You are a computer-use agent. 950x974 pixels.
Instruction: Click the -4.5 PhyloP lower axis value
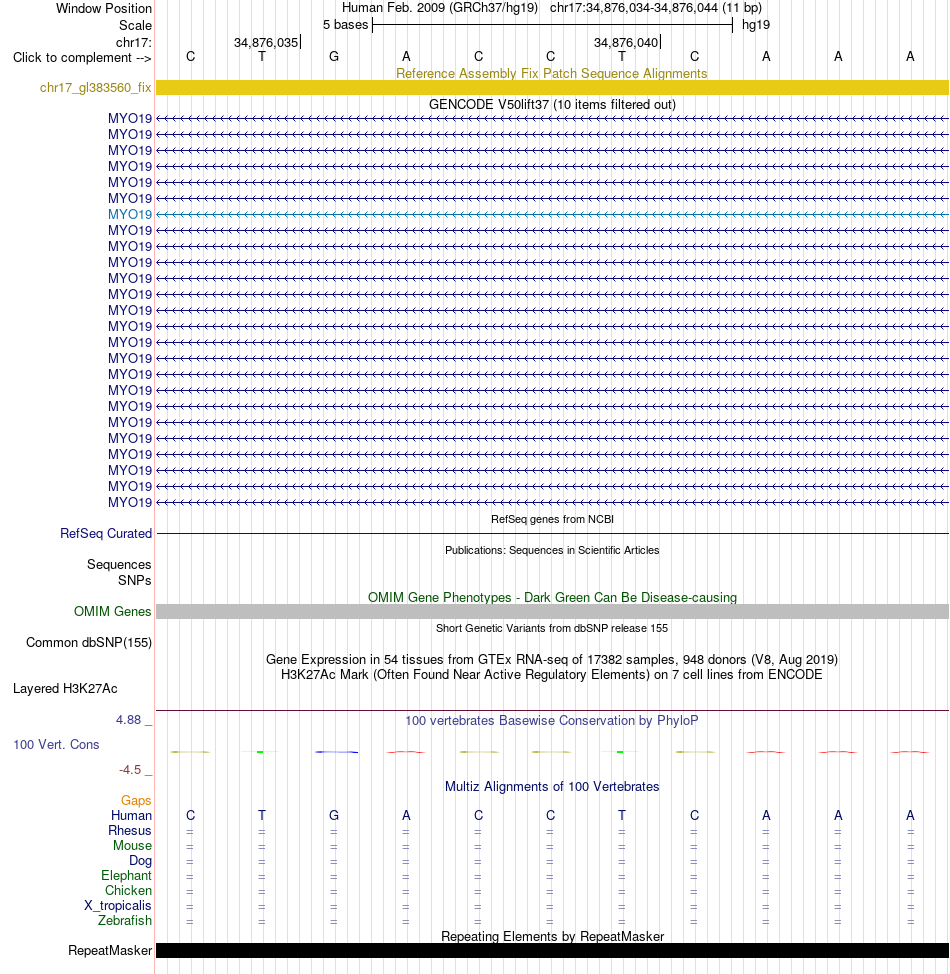(130, 770)
